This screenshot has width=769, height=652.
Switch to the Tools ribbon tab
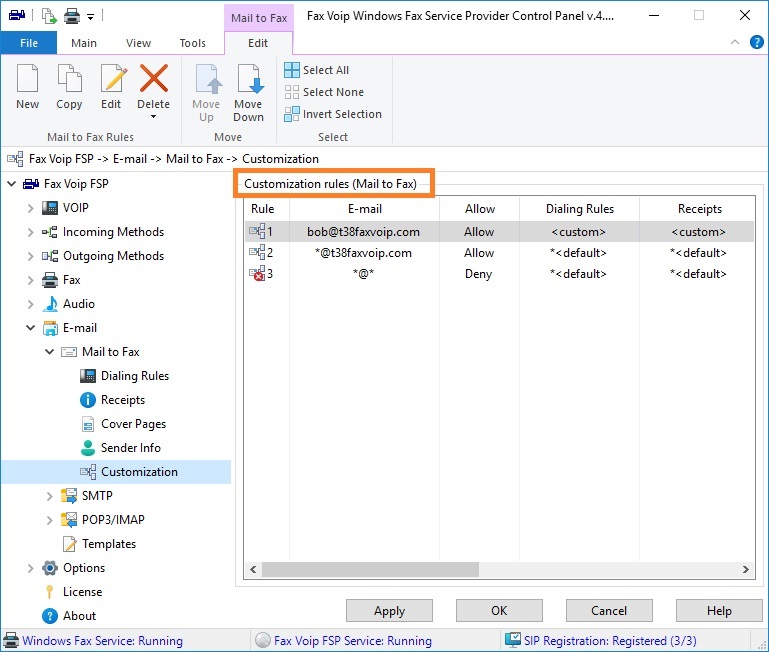[193, 43]
